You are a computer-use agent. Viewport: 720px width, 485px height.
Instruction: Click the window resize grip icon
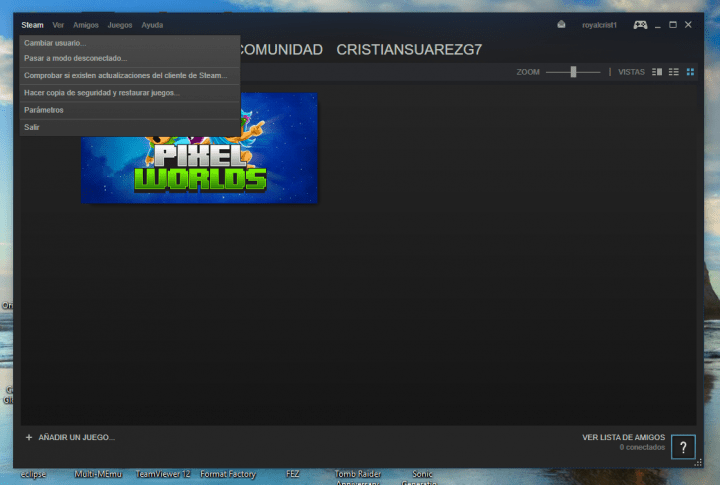click(x=698, y=463)
